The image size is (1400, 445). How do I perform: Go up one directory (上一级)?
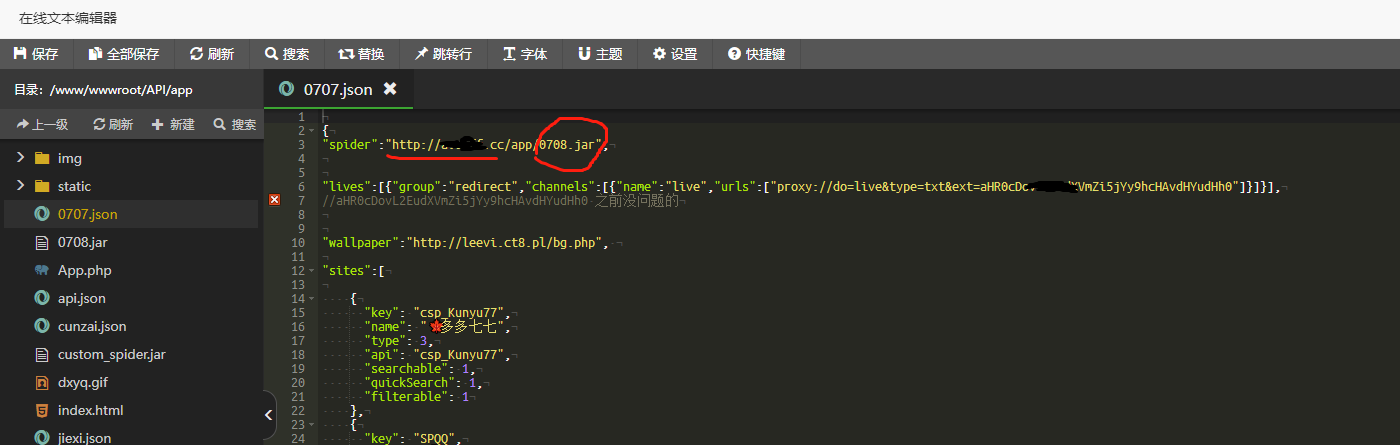click(x=42, y=125)
